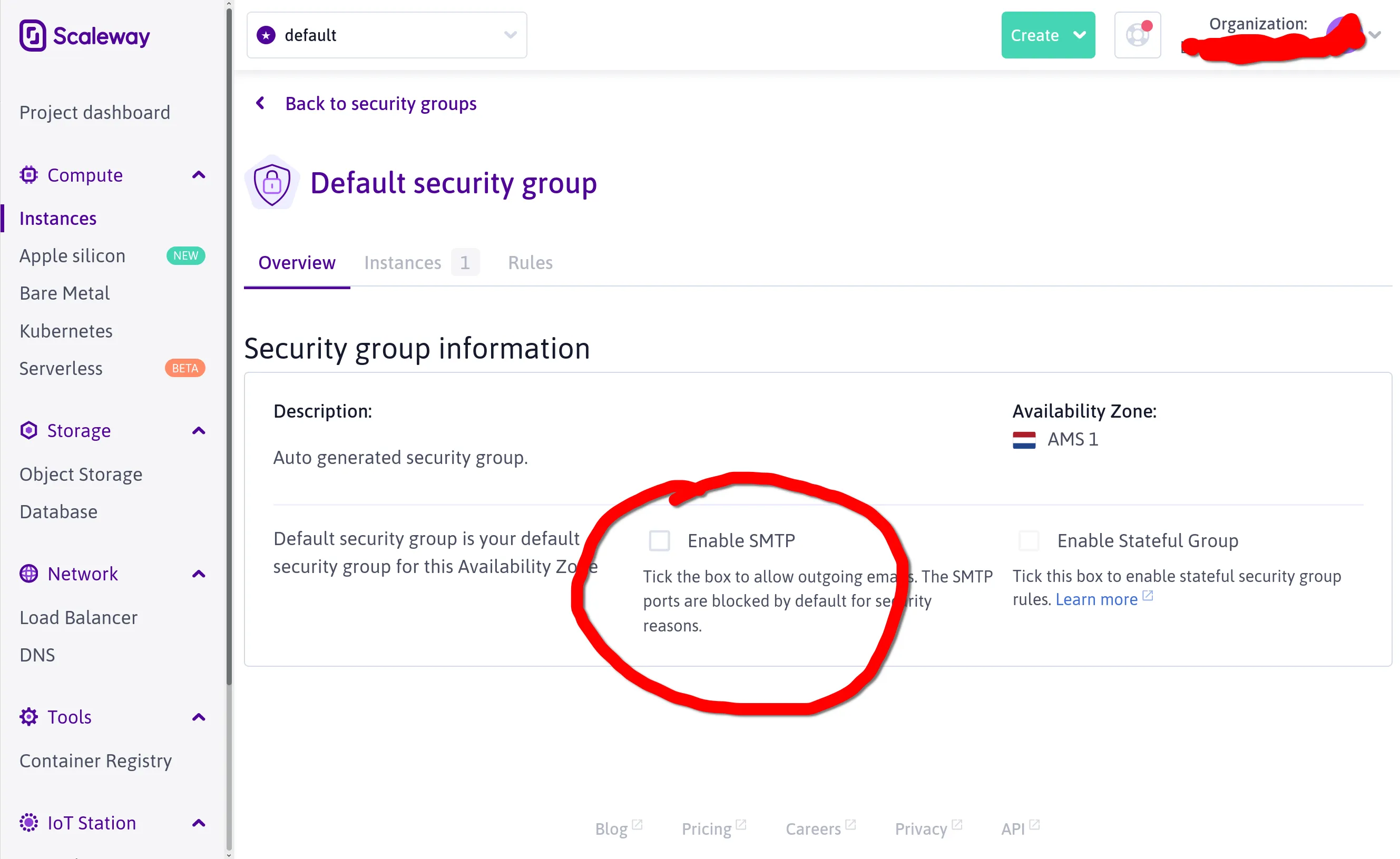The height and width of the screenshot is (859, 1400).
Task: Click the back arrow chevron icon
Action: click(260, 103)
